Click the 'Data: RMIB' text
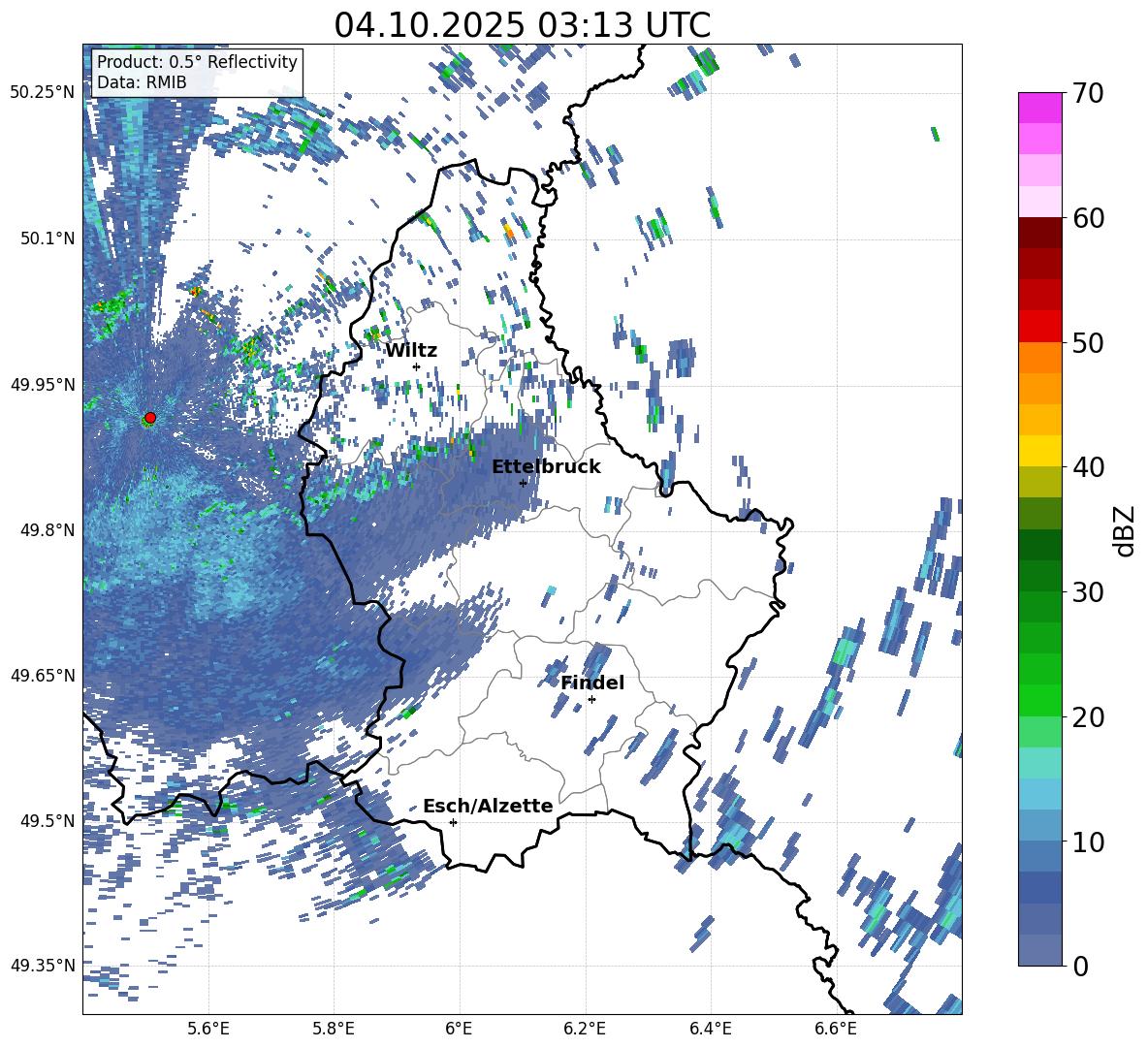This screenshot has height=1048, width=1148. click(x=142, y=82)
